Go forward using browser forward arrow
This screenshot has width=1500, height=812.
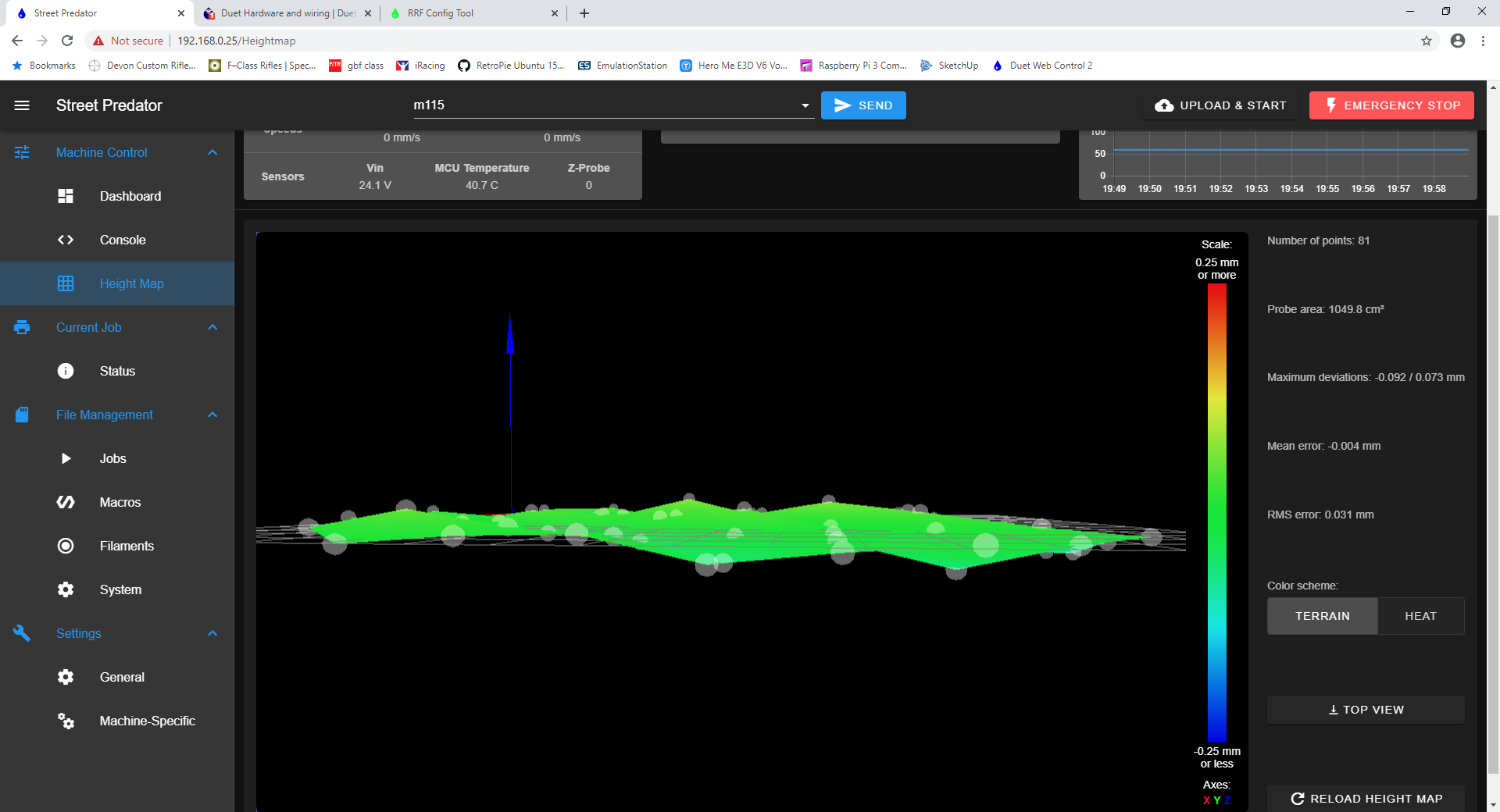click(42, 41)
